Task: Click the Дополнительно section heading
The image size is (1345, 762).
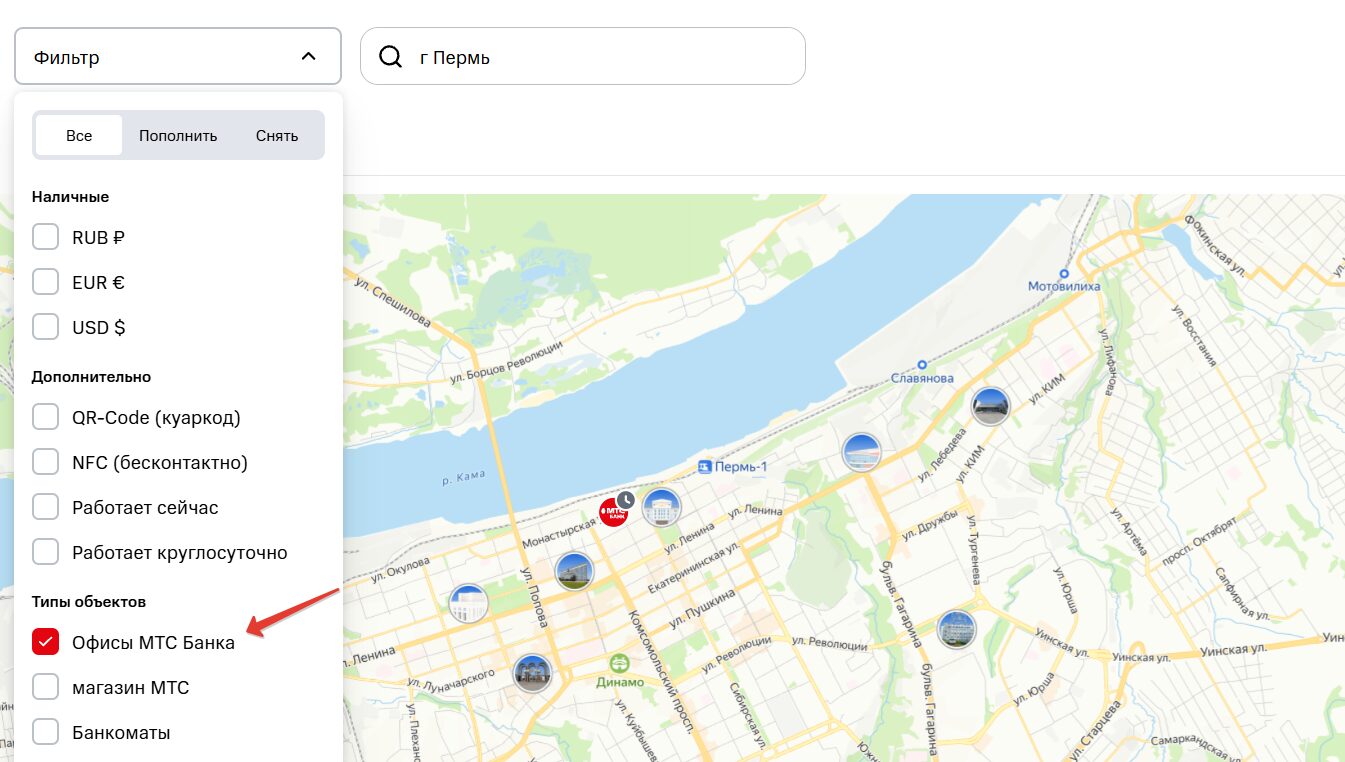Action: 91,377
